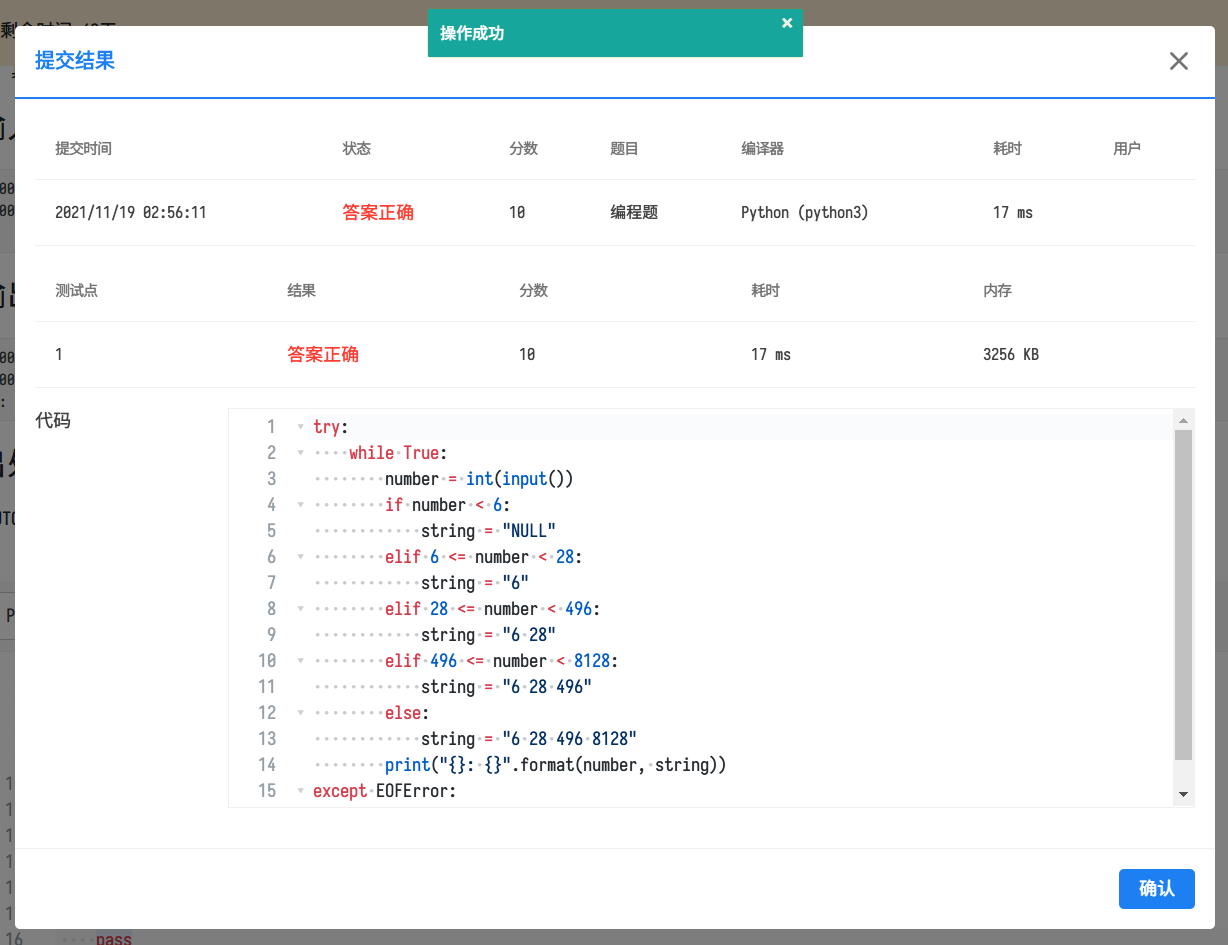Click the red 答案正确 submission status

[378, 212]
